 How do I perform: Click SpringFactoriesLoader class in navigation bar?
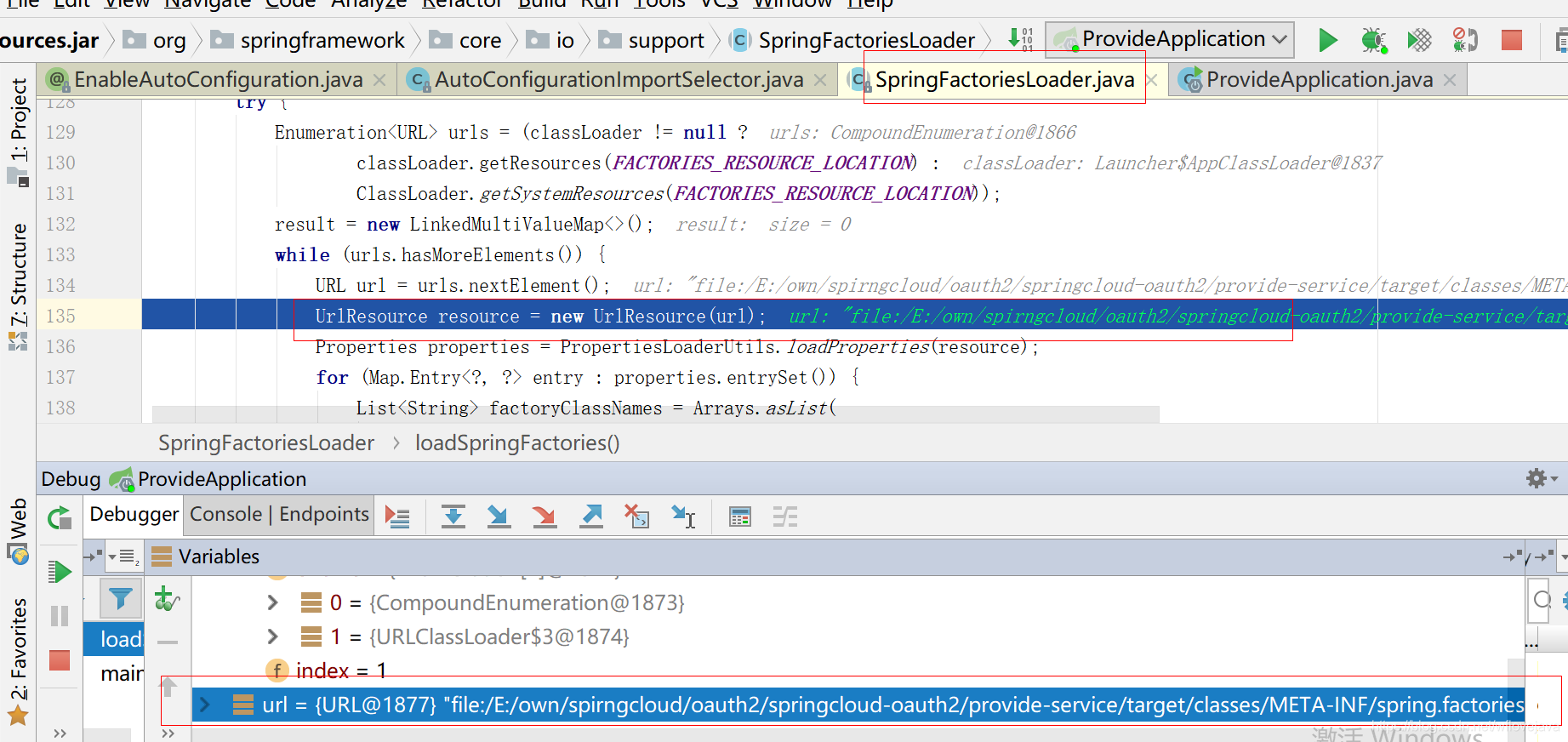[853, 40]
